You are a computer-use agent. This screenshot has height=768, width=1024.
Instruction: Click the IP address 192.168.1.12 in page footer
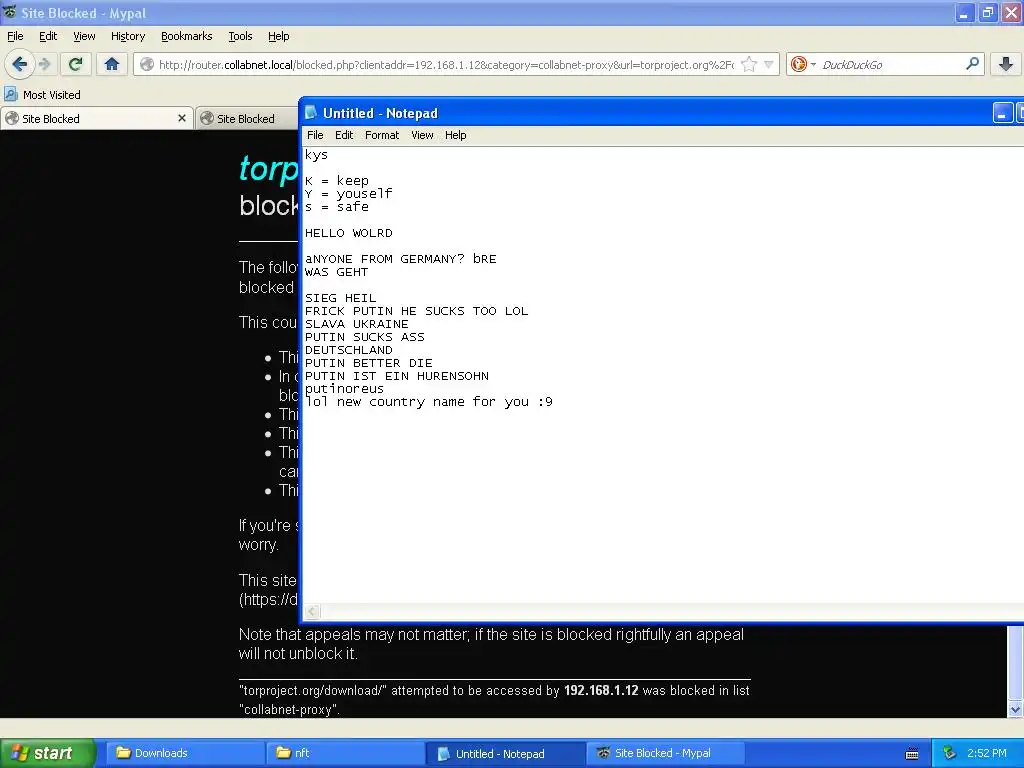tap(601, 690)
